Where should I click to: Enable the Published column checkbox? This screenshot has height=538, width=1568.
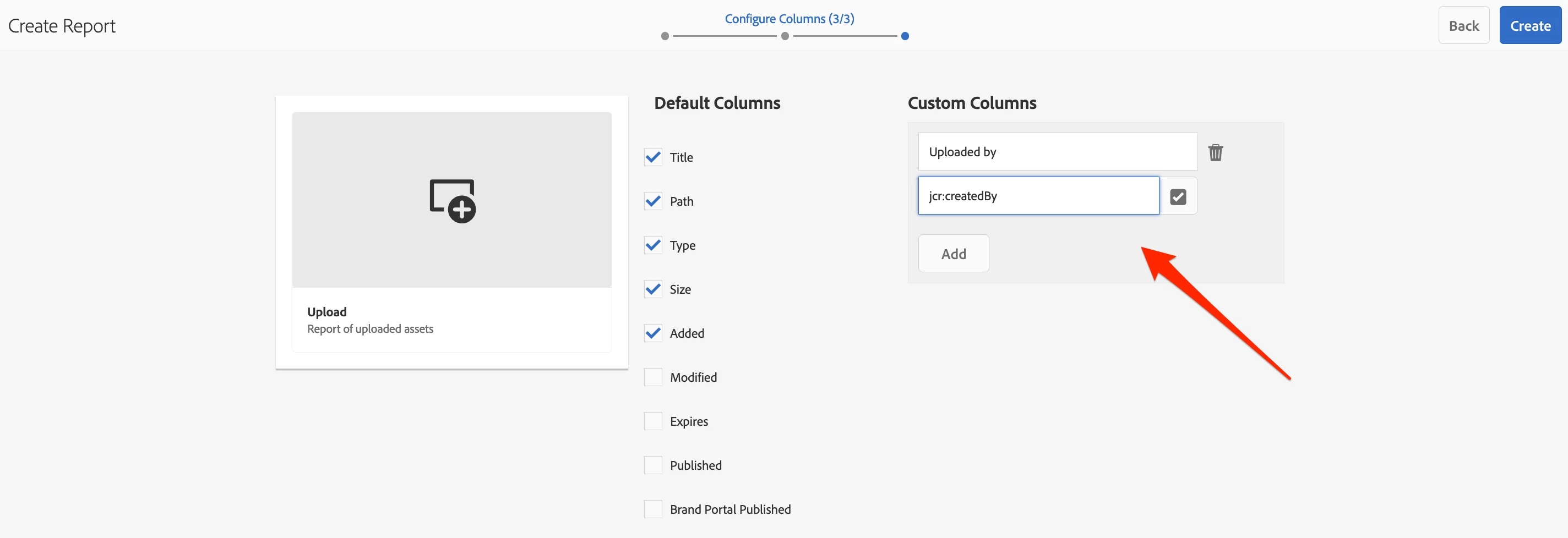point(653,465)
